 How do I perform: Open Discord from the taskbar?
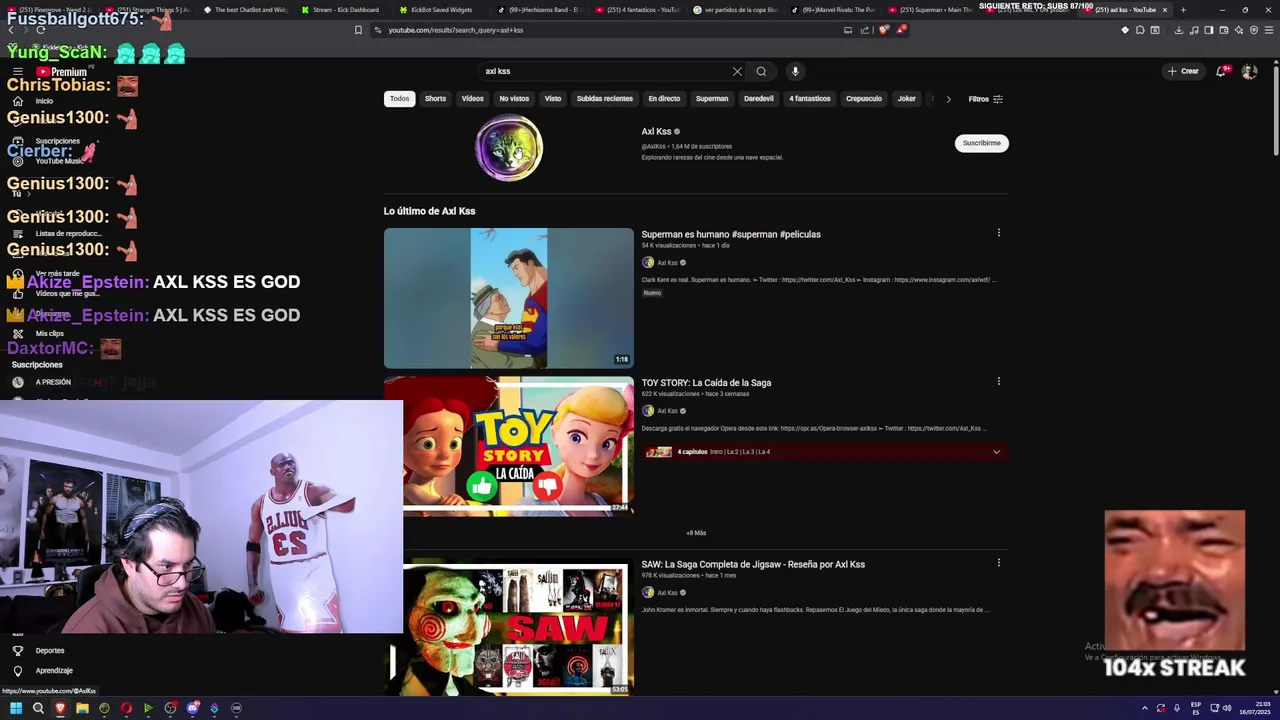[x=192, y=708]
